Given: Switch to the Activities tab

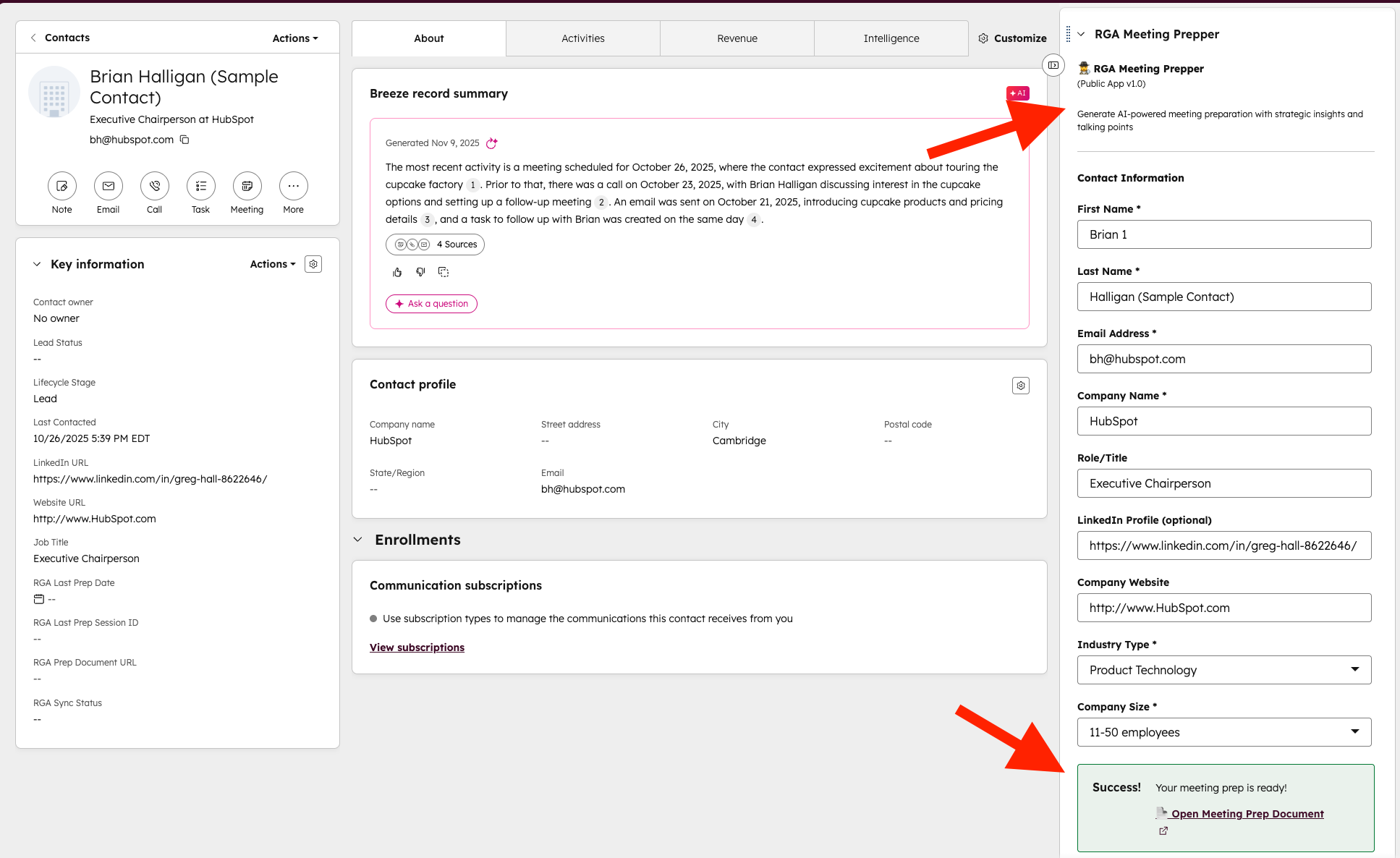Looking at the screenshot, I should (582, 38).
